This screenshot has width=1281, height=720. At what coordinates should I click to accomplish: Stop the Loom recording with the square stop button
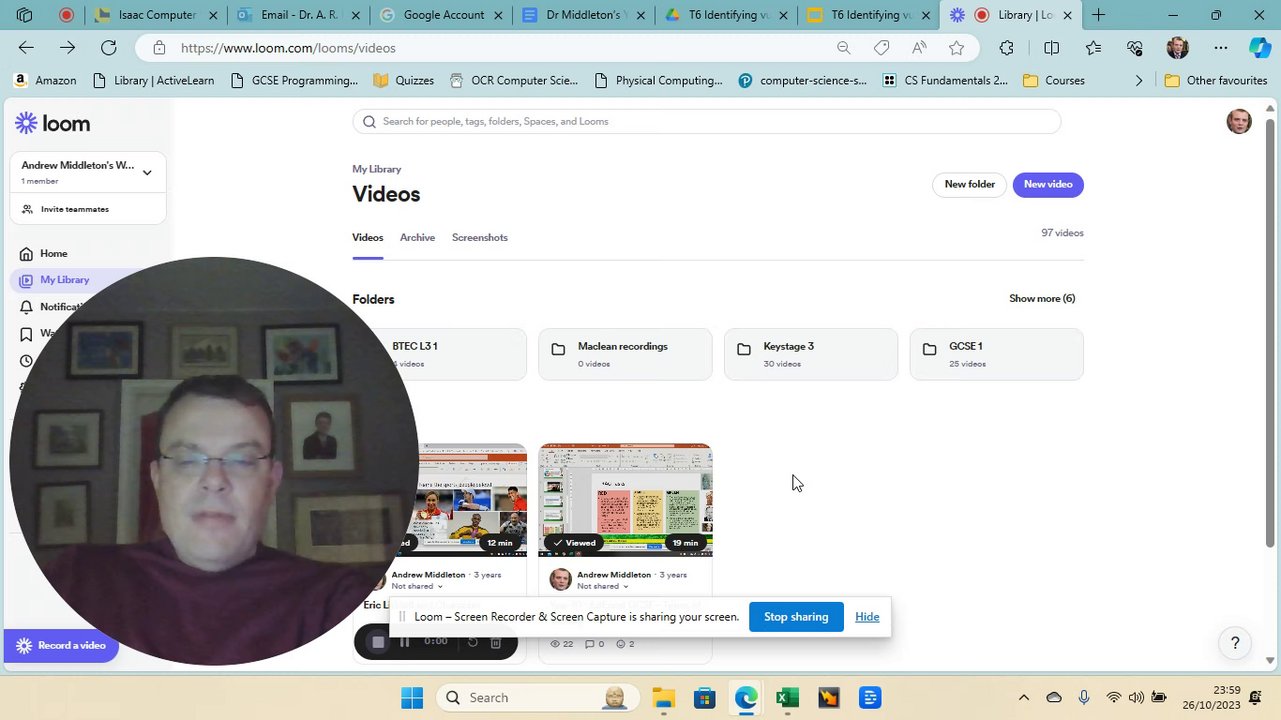coord(378,642)
